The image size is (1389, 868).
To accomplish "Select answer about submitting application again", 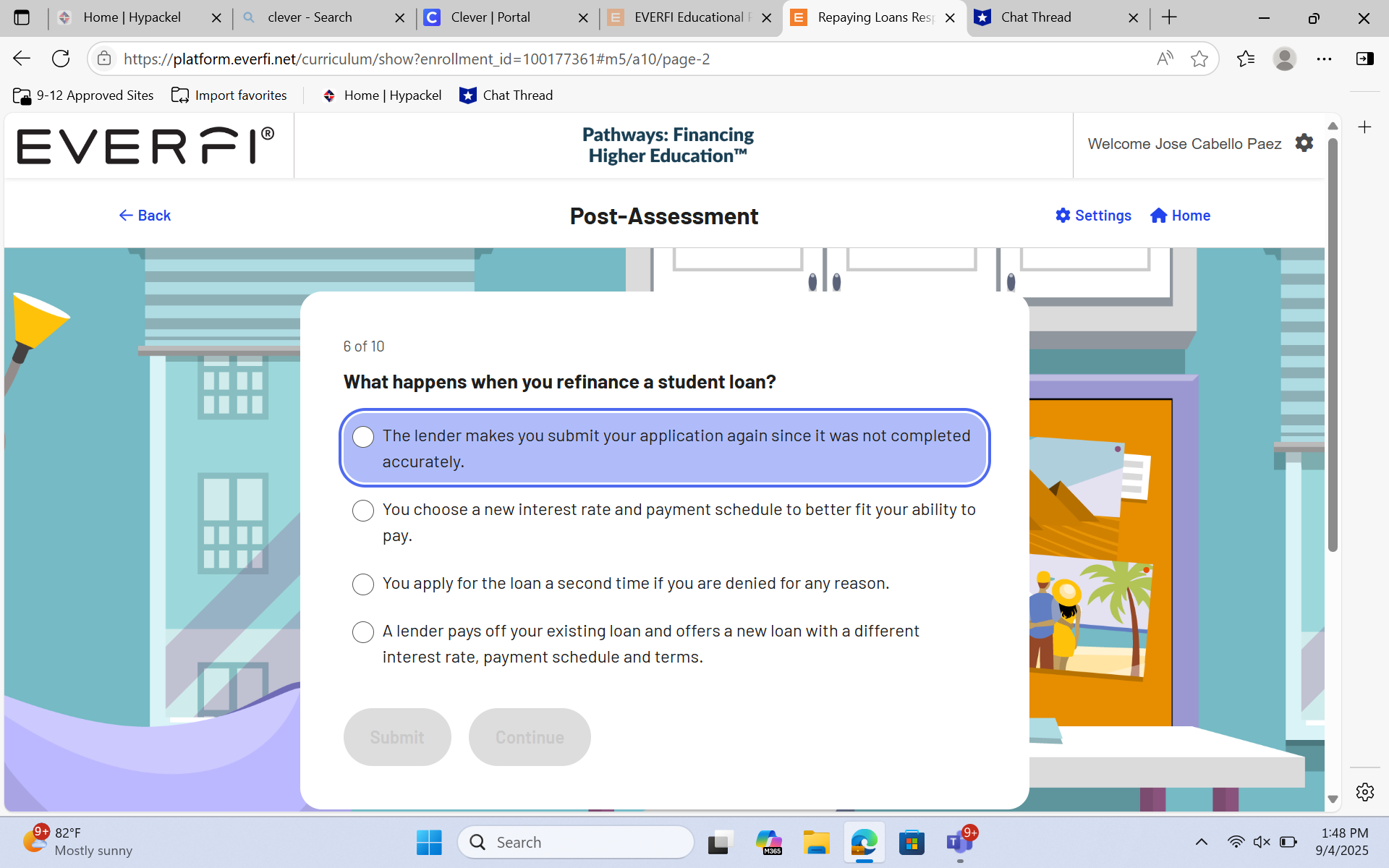I will click(363, 437).
